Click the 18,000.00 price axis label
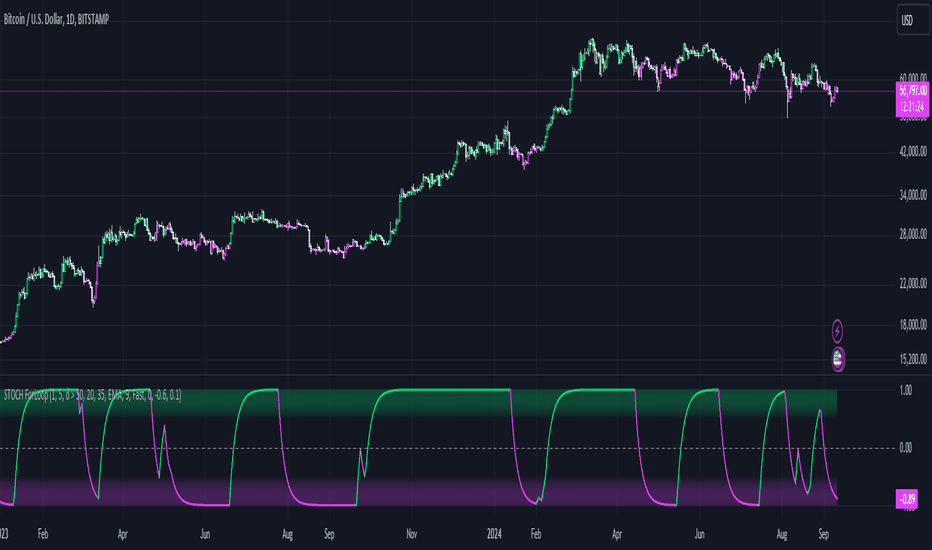The height and width of the screenshot is (550, 932). [x=913, y=325]
